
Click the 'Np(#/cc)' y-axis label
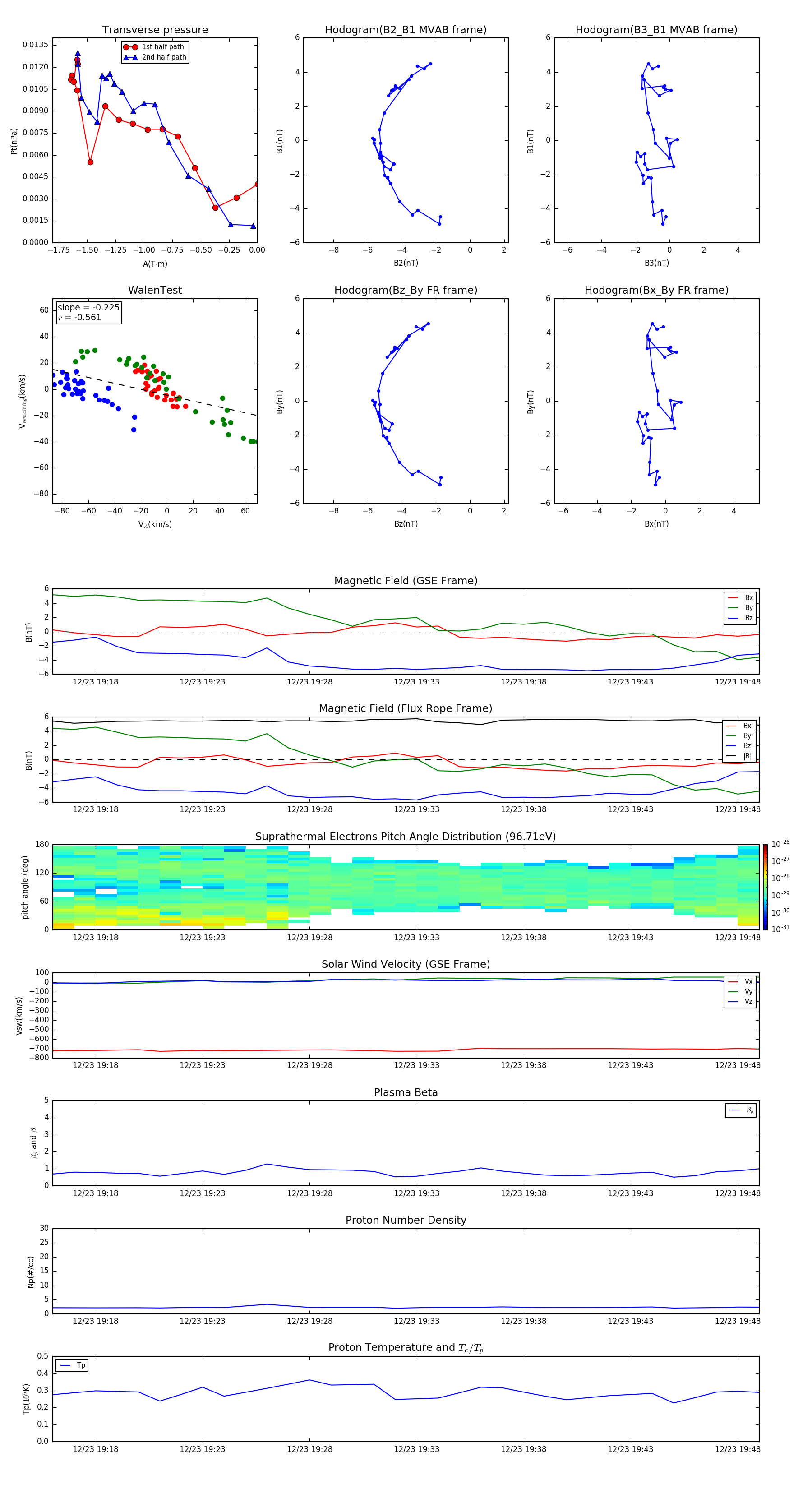pyautogui.click(x=31, y=1272)
